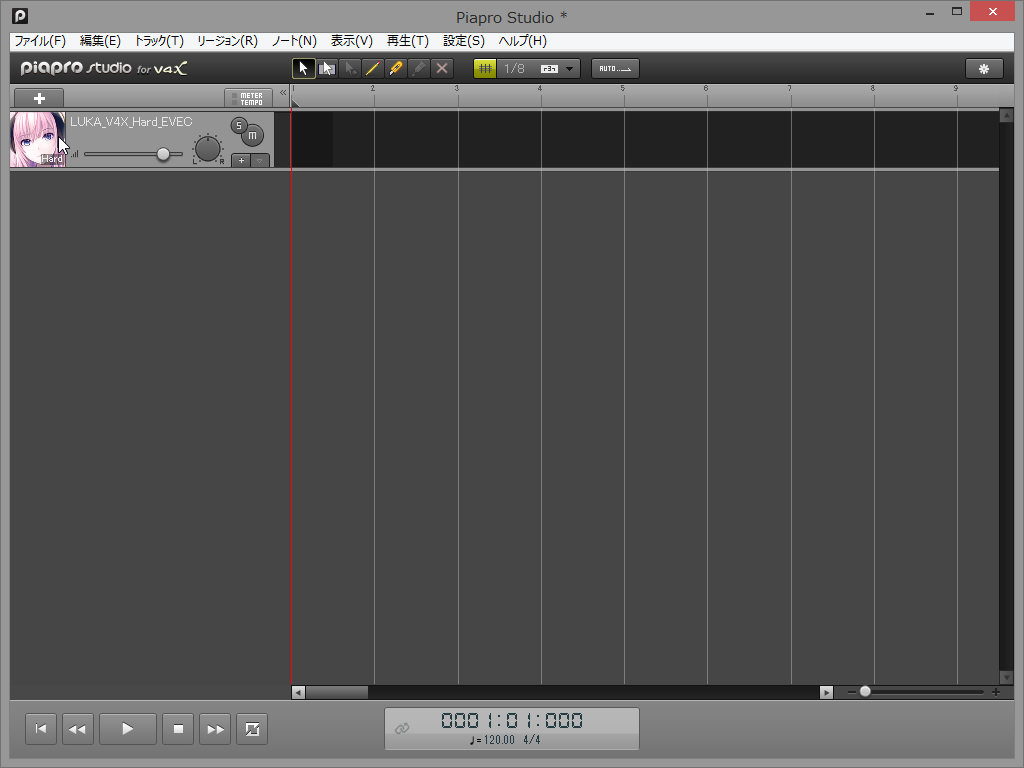Click measure 8 on the timeline ruler

872,89
